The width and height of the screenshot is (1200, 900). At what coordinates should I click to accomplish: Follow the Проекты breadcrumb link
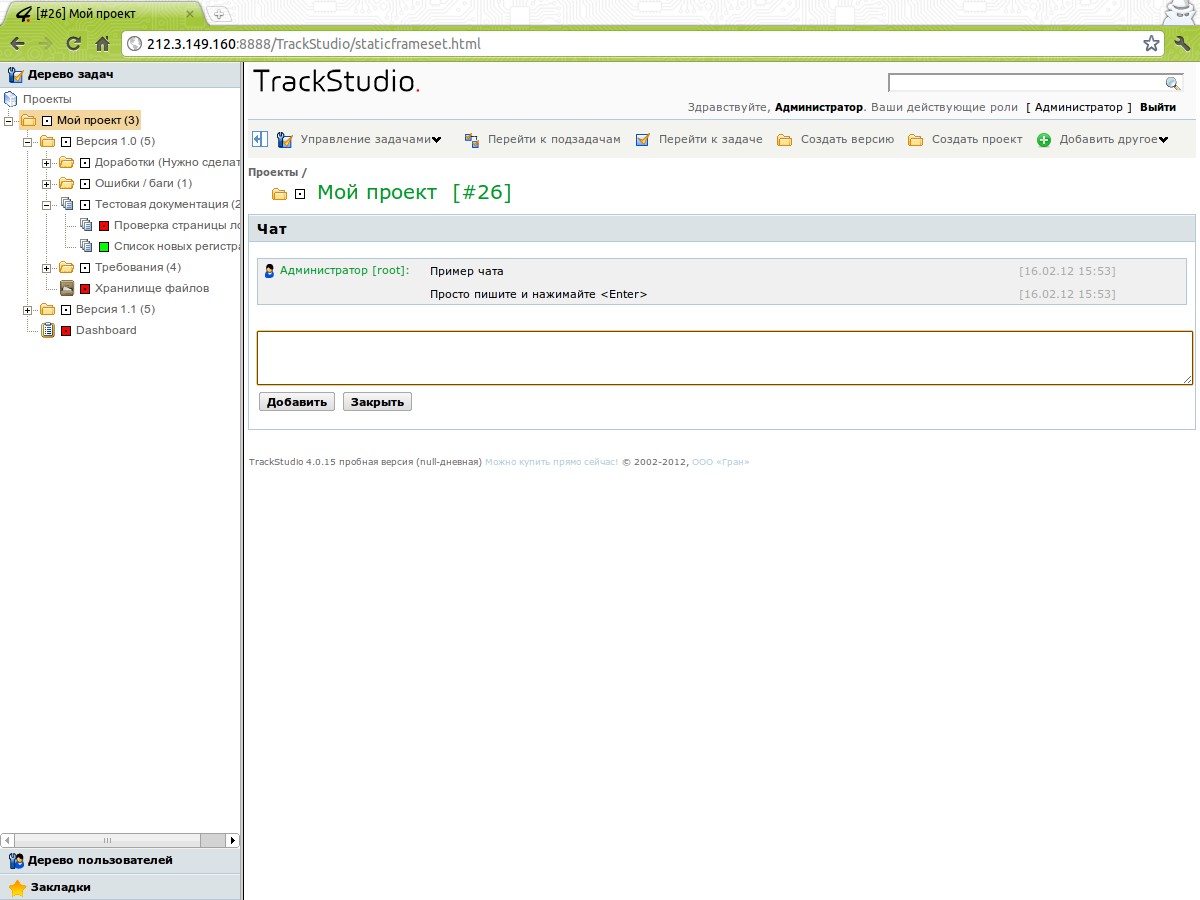(273, 173)
